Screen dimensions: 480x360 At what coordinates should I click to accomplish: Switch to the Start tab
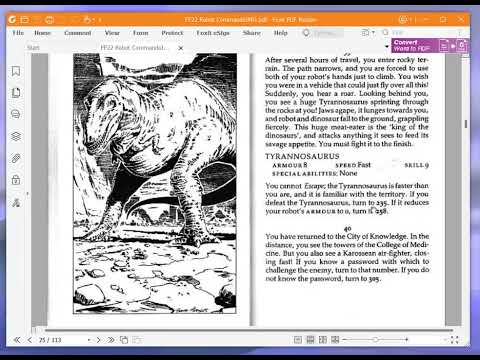tap(33, 48)
